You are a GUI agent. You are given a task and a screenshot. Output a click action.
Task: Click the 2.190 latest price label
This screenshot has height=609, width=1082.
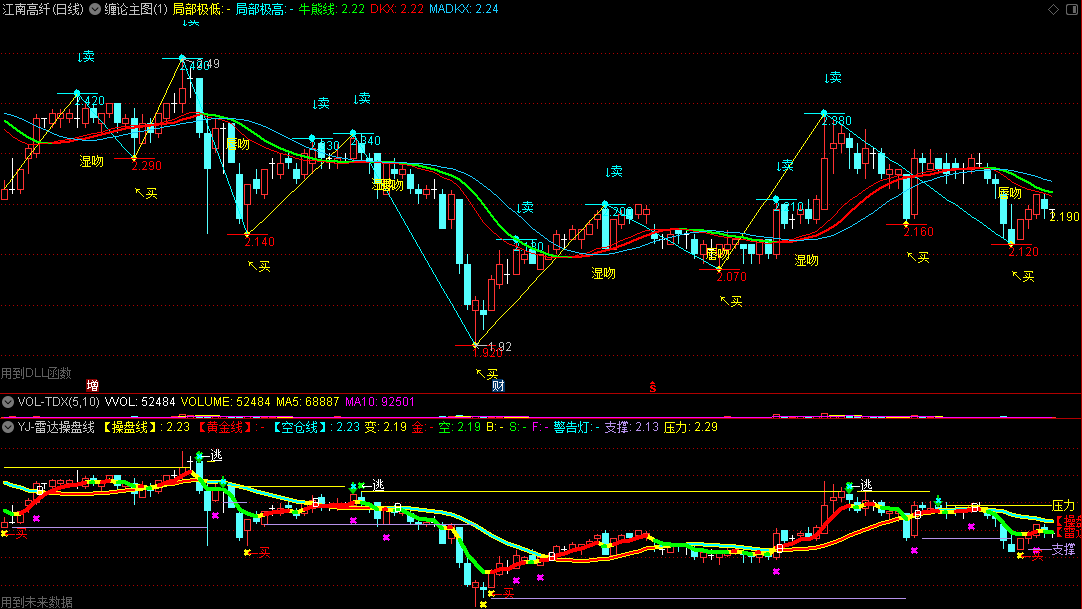pos(1064,217)
